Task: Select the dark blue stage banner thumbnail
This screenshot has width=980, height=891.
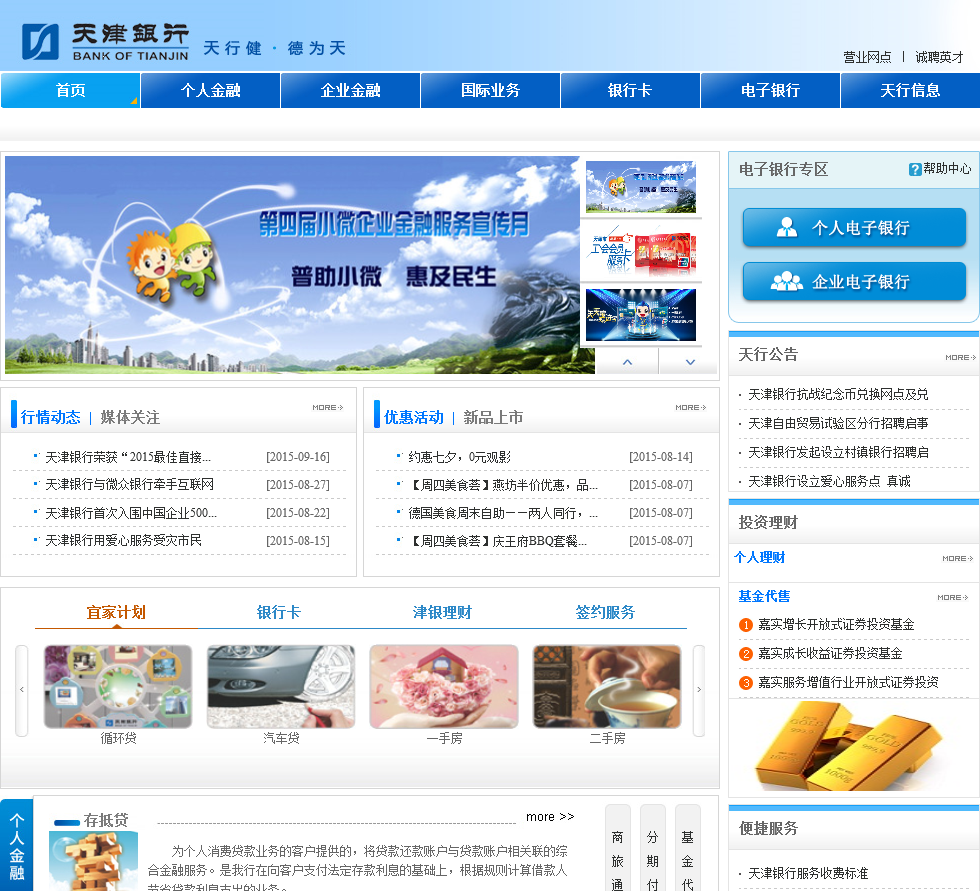Action: (641, 315)
